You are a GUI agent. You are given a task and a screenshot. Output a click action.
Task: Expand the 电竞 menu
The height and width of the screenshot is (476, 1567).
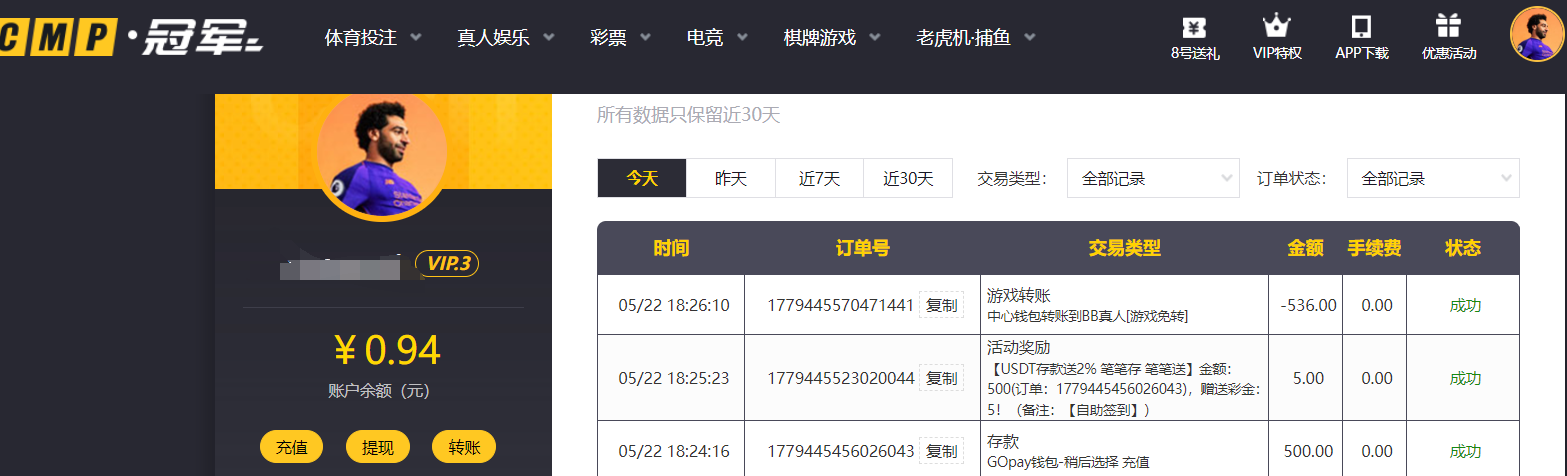[x=717, y=38]
